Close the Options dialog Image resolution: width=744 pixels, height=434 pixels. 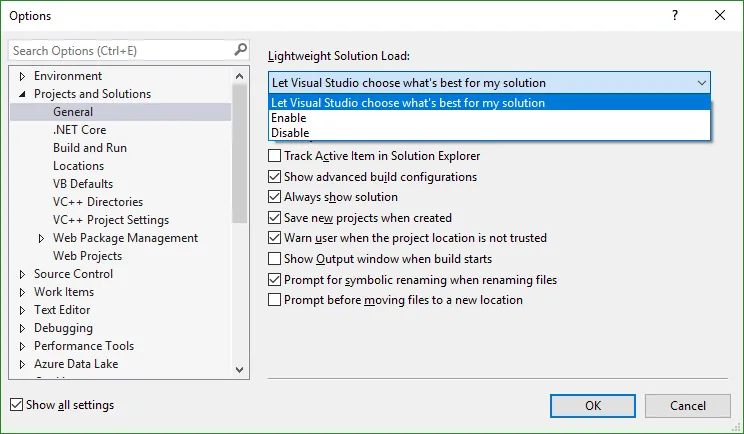(x=720, y=15)
